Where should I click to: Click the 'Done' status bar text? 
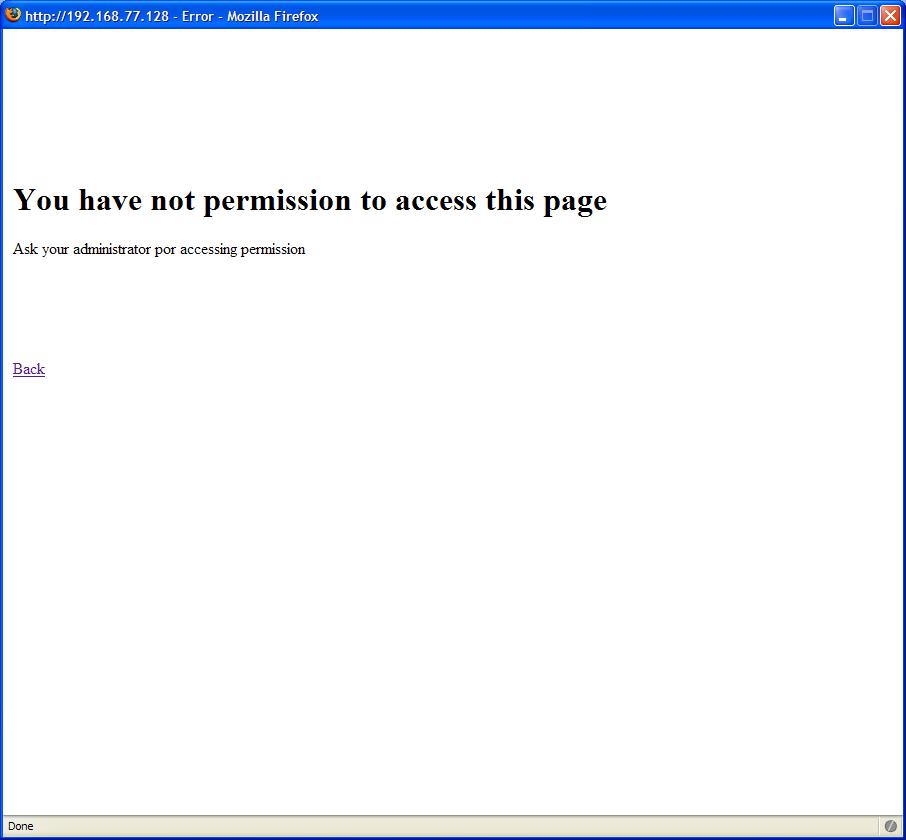(x=21, y=826)
